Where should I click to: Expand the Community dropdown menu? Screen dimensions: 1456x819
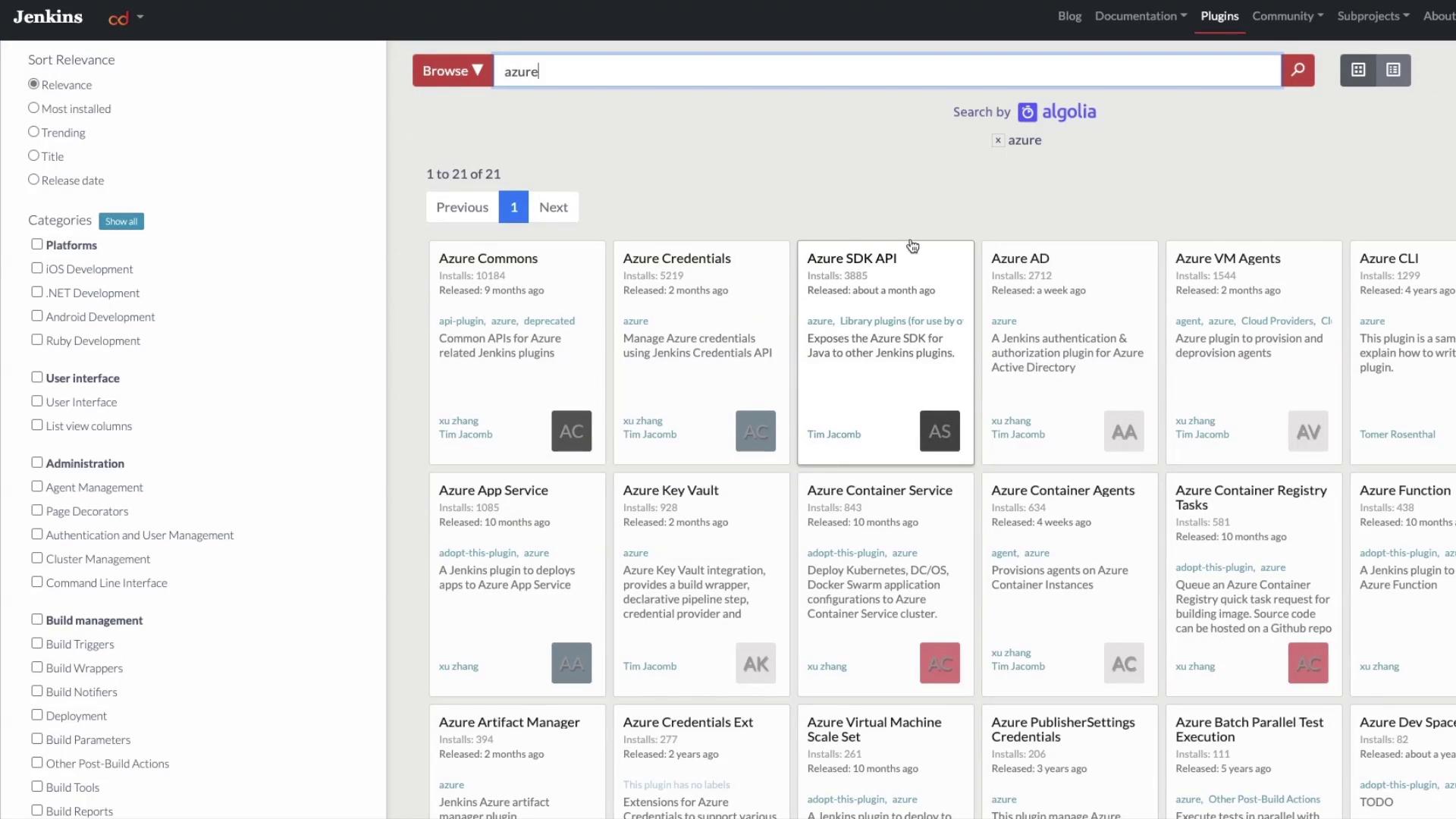(x=1287, y=16)
